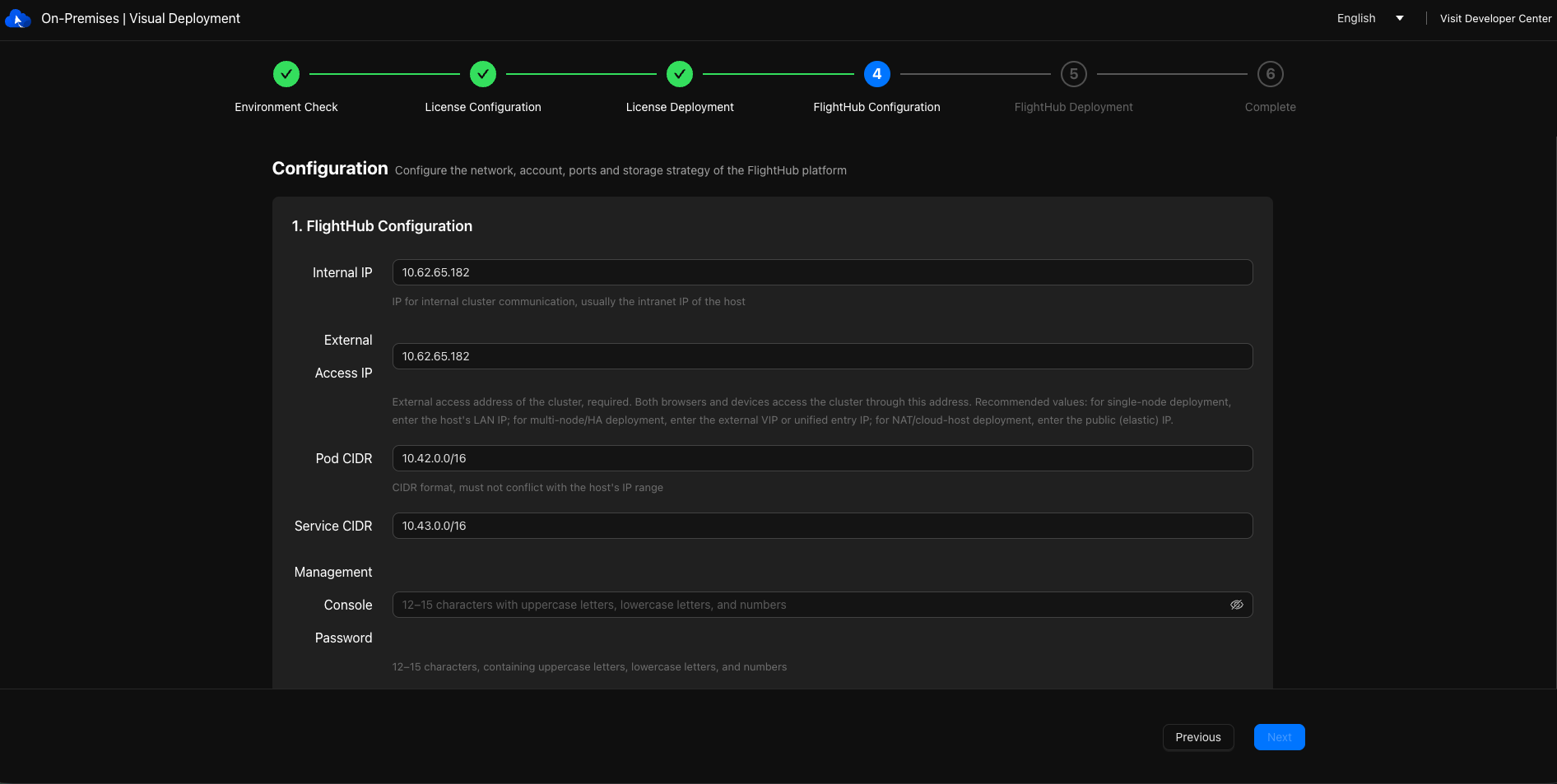Click the step 4 FlightHub Configuration circle
1557x784 pixels.
tap(877, 74)
